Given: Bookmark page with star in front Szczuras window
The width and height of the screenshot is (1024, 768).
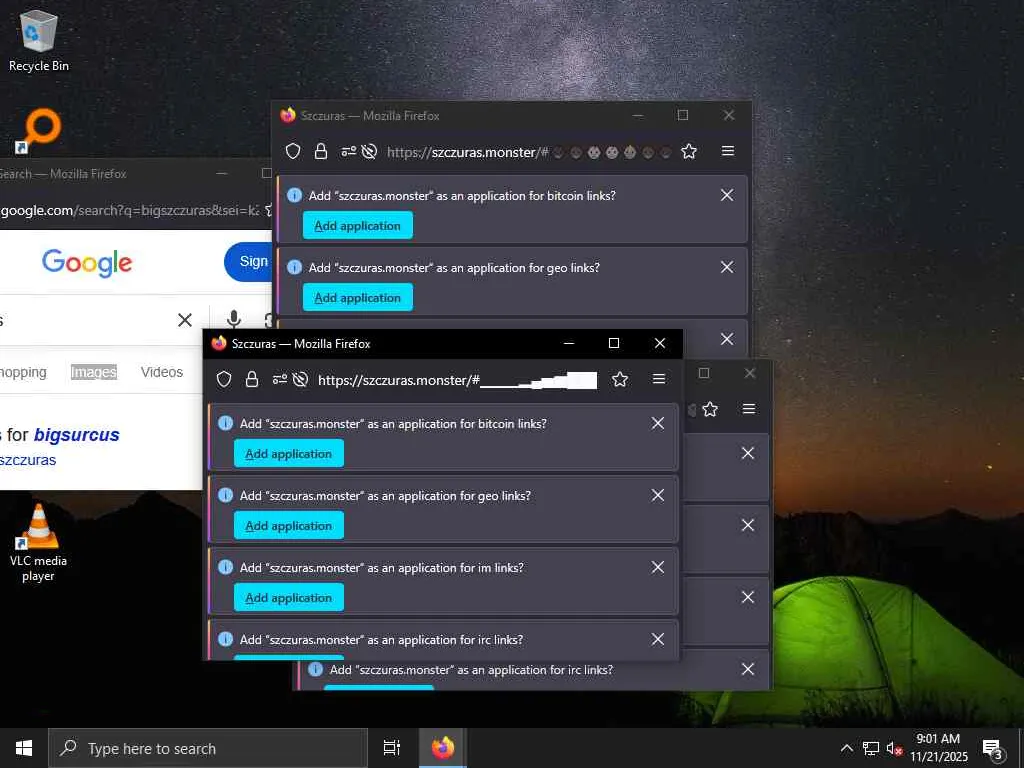Looking at the screenshot, I should click(620, 379).
